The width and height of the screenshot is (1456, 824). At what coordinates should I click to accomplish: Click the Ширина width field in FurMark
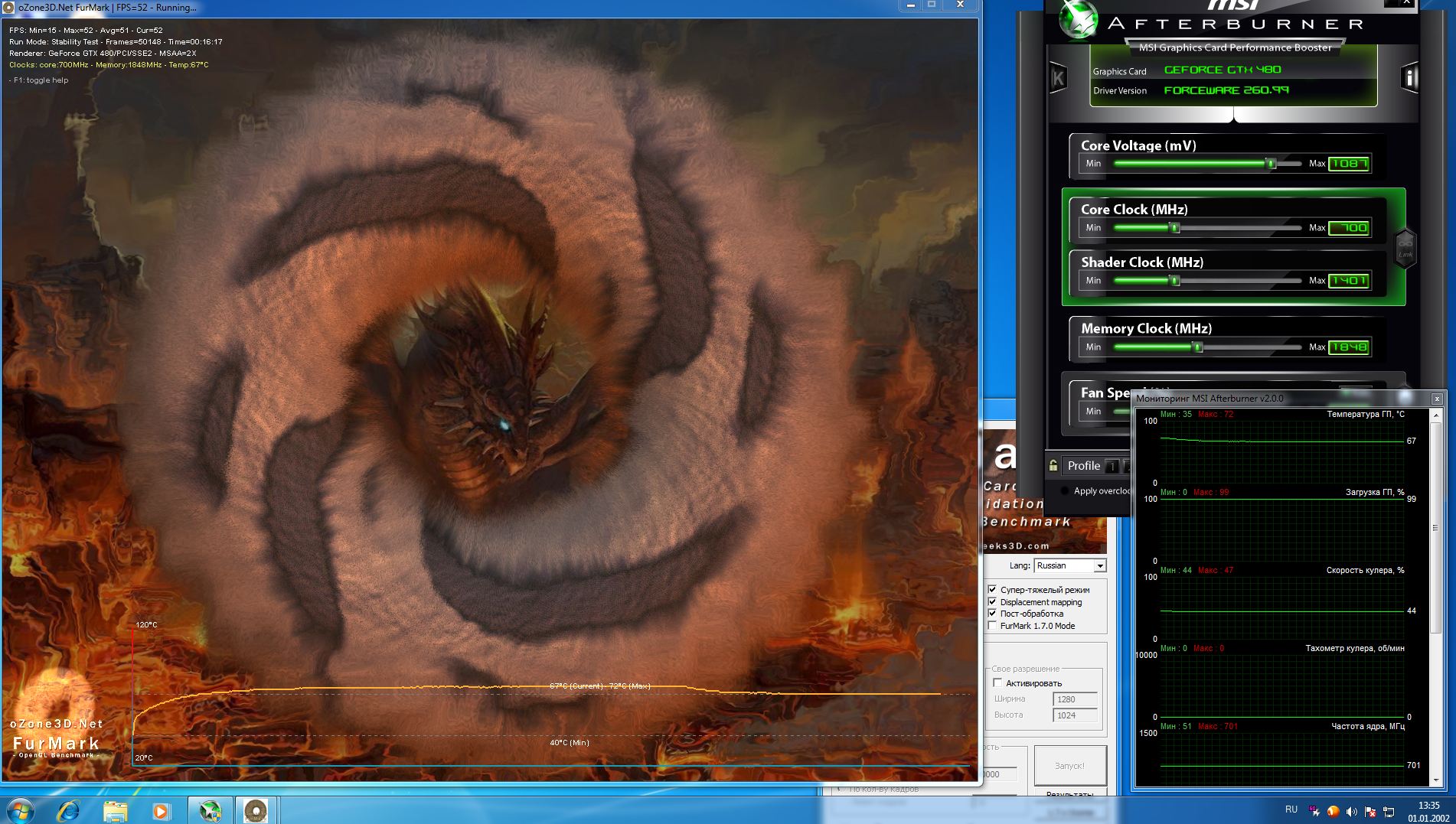pos(1075,699)
